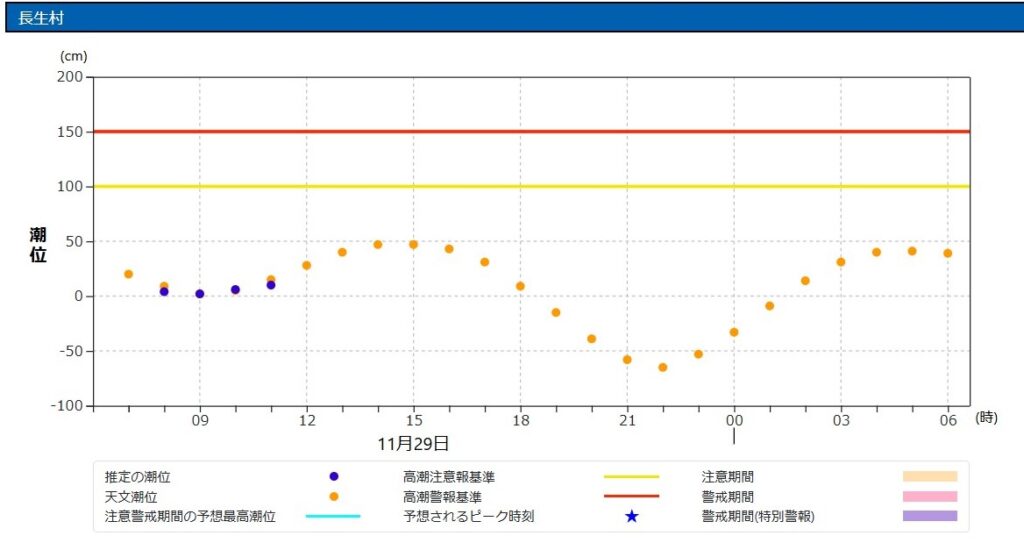Click the 注意警戒期間の予想最高潮位 legend label
Viewport: 1024px width, 543px height.
coord(190,516)
